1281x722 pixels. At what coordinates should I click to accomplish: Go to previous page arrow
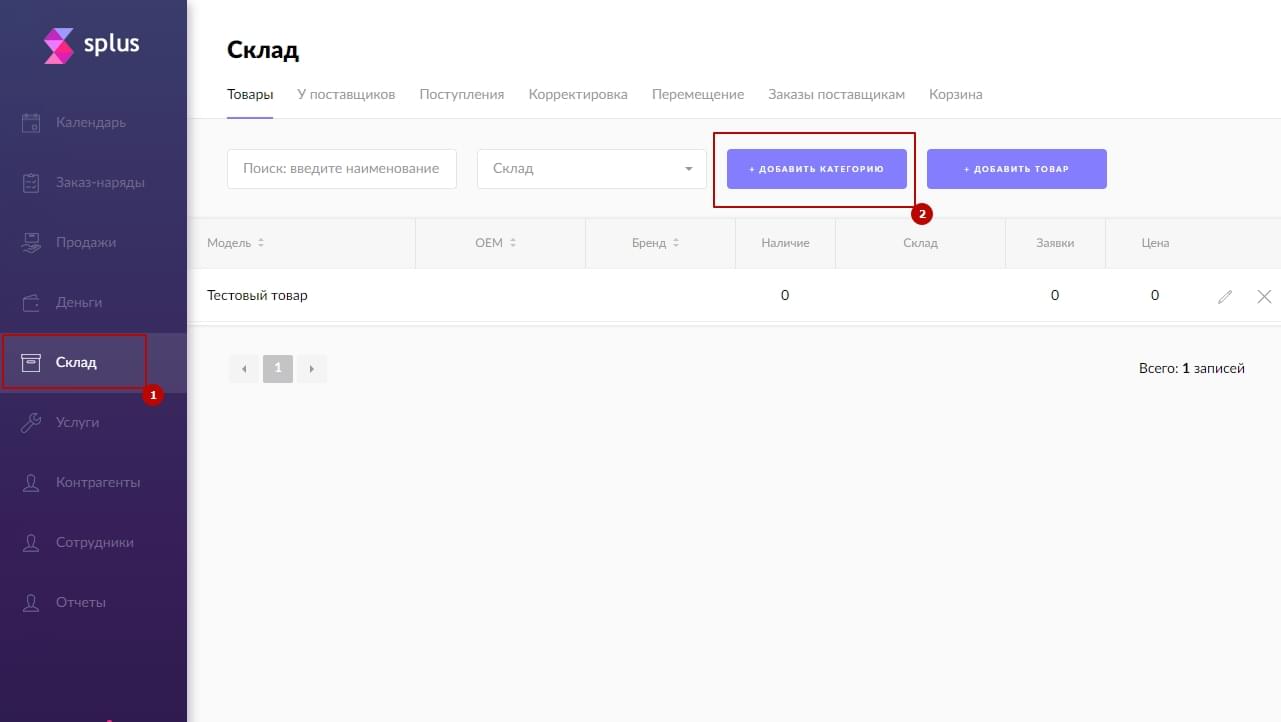tap(243, 369)
